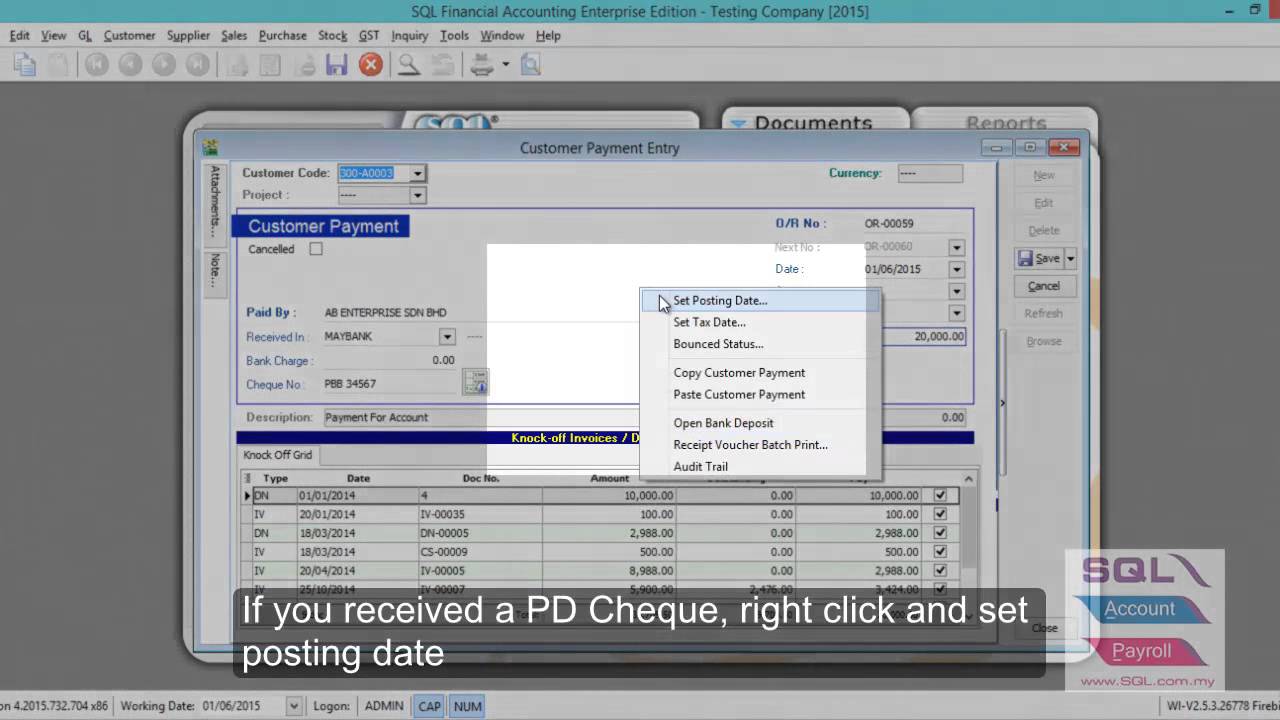Open the Tools menu

454,35
